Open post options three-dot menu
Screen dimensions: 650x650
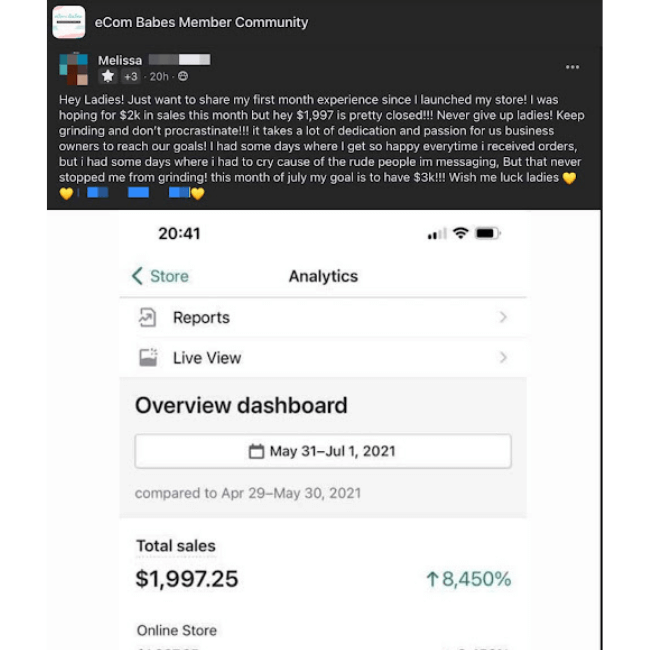(572, 67)
